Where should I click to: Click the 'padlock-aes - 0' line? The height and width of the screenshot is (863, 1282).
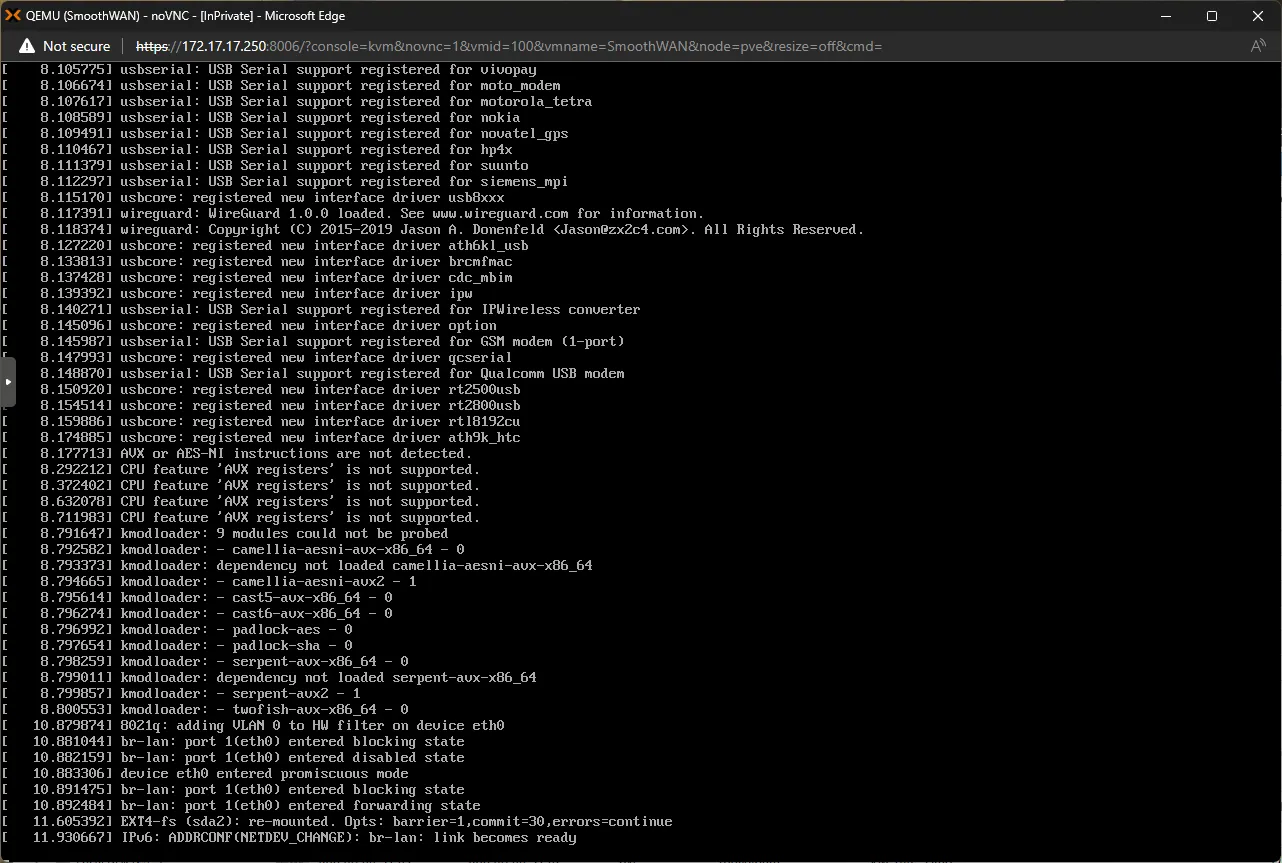177,630
